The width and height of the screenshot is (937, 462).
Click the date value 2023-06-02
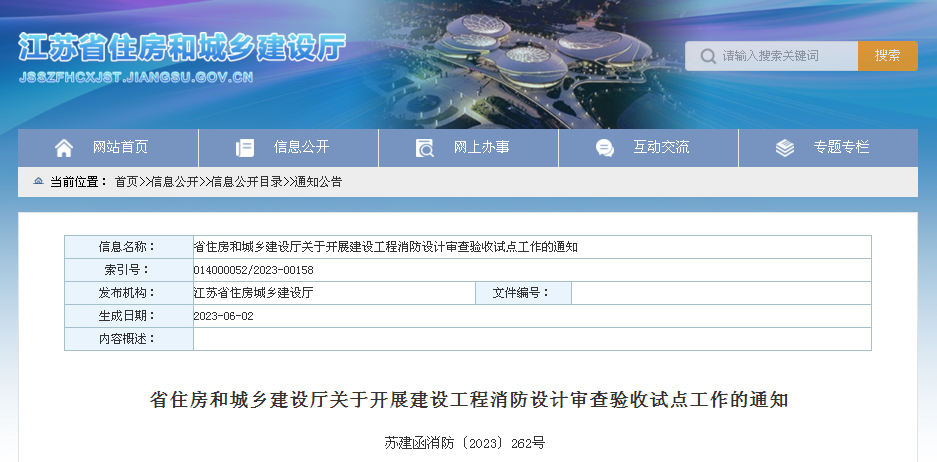tap(223, 316)
